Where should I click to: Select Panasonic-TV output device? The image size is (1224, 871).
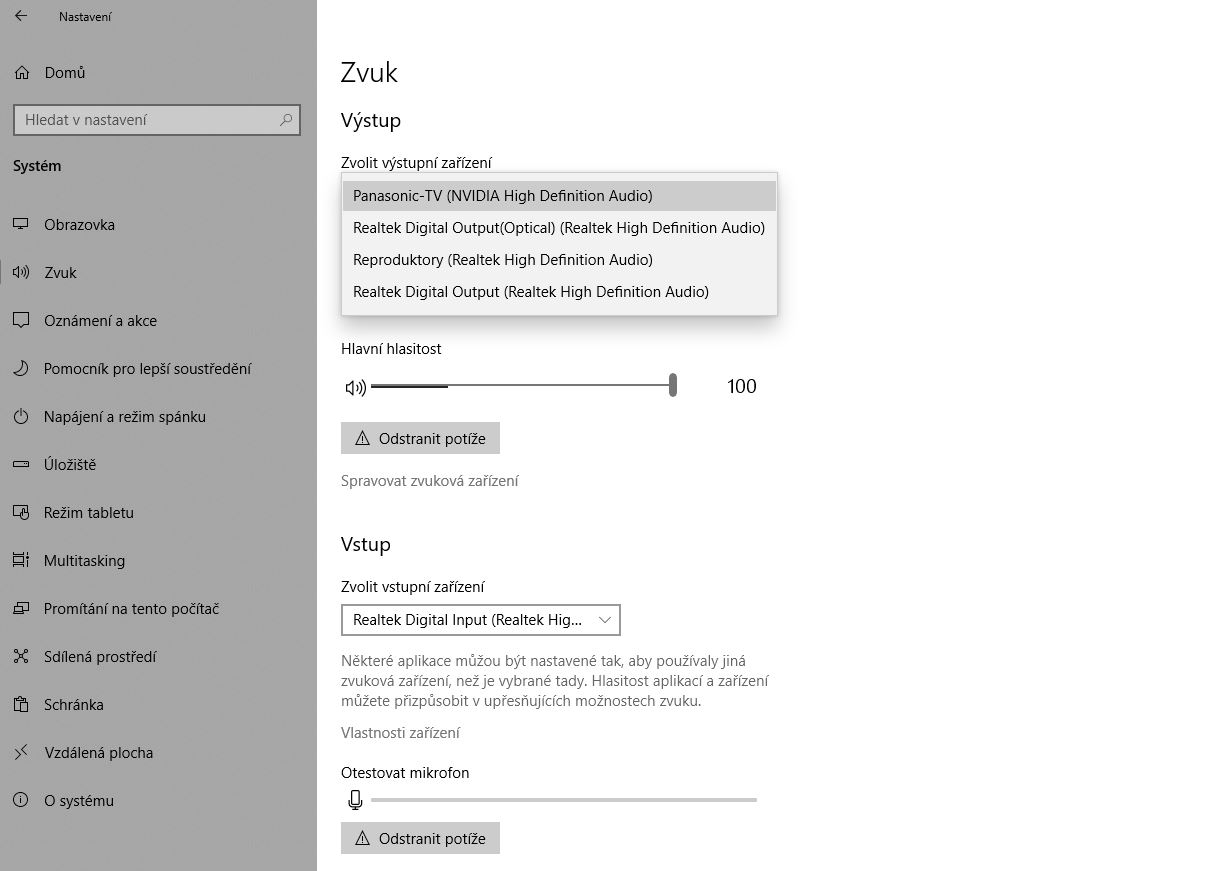tap(502, 196)
